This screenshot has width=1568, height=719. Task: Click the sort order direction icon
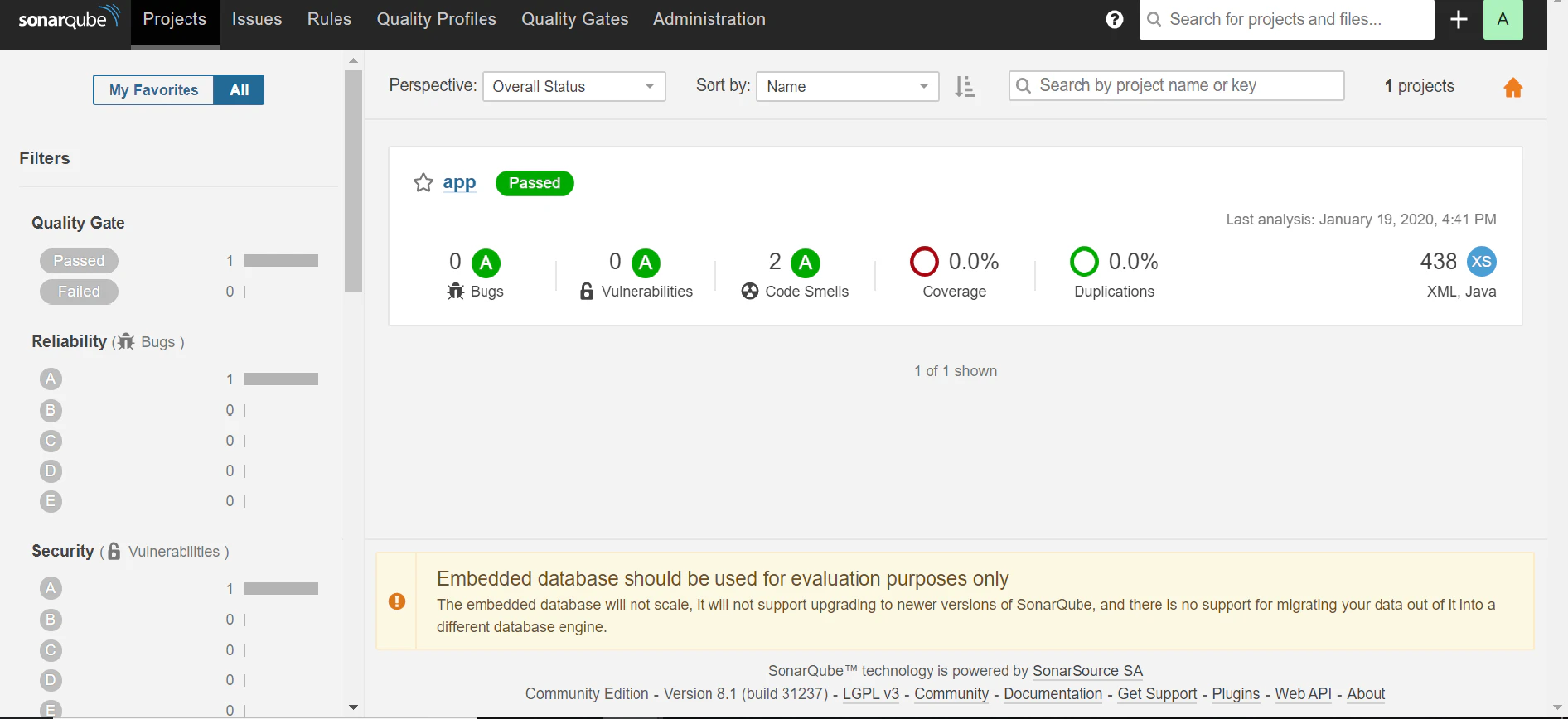point(965,86)
